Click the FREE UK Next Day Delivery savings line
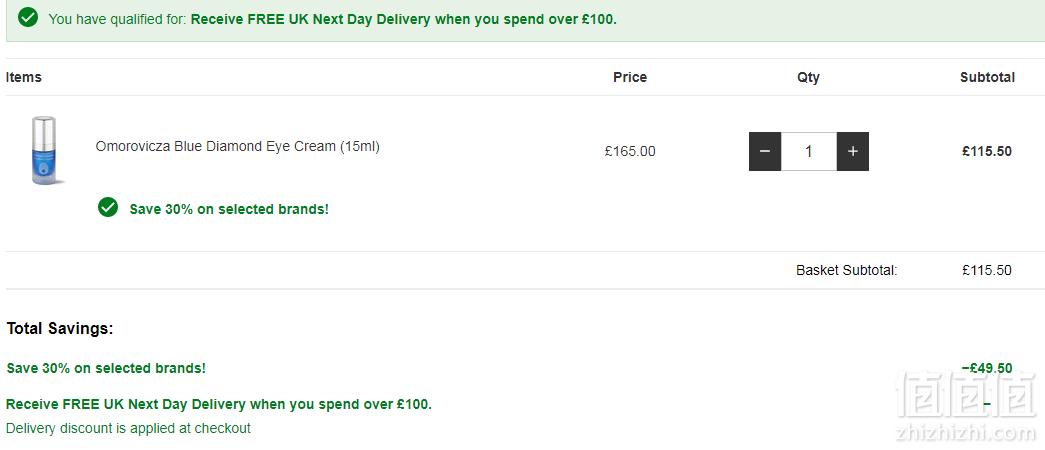Screen dimensions: 1045x450 coord(219,404)
